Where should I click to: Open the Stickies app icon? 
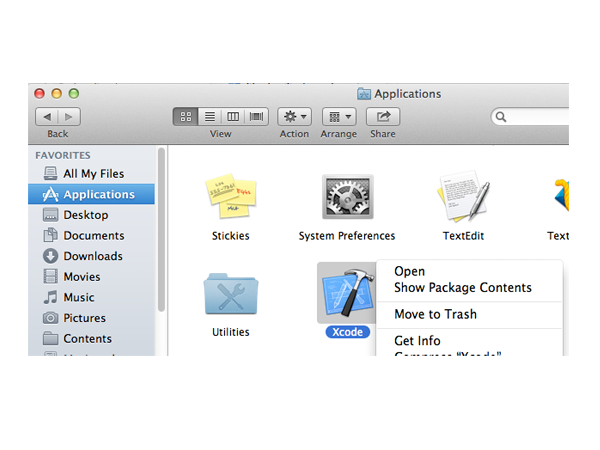[x=231, y=198]
